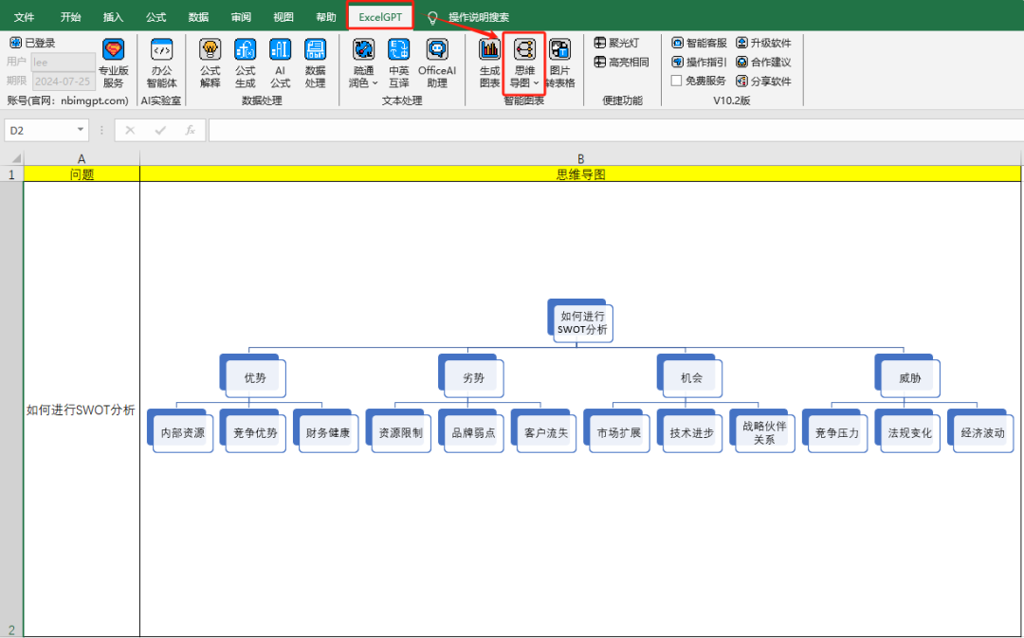The height and width of the screenshot is (638, 1024).
Task: Open the 图片转表格 tool
Action: (x=560, y=63)
